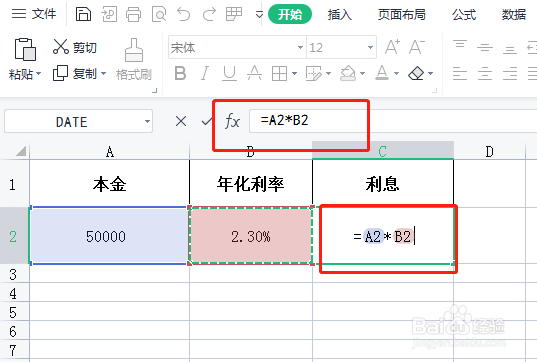Viewport: 537px width, 362px height.
Task: Decrease font size with A- icon
Action: point(417,47)
